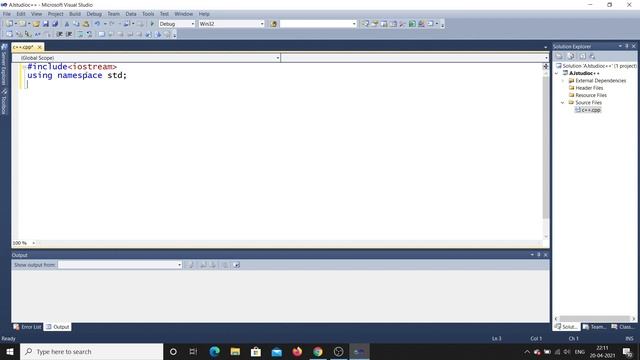The width and height of the screenshot is (640, 360).
Task: Toggle word wrap in Output window toolbar
Action: tap(236, 265)
